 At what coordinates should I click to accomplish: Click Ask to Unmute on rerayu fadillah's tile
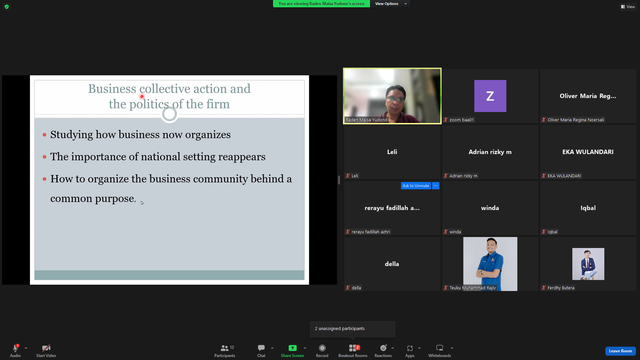[x=416, y=186]
